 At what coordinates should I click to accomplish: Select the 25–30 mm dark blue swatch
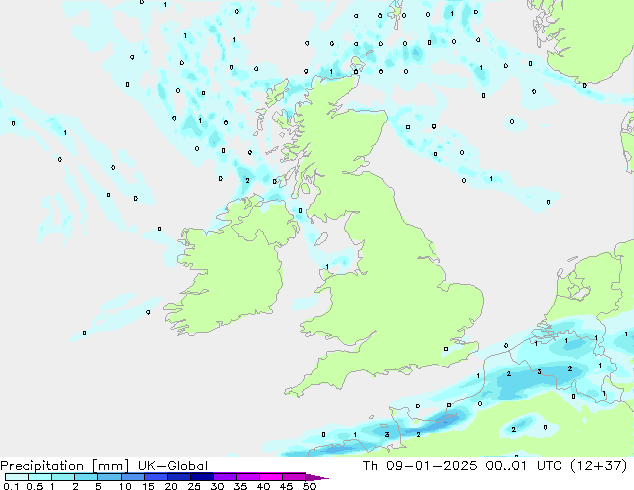tap(202, 477)
